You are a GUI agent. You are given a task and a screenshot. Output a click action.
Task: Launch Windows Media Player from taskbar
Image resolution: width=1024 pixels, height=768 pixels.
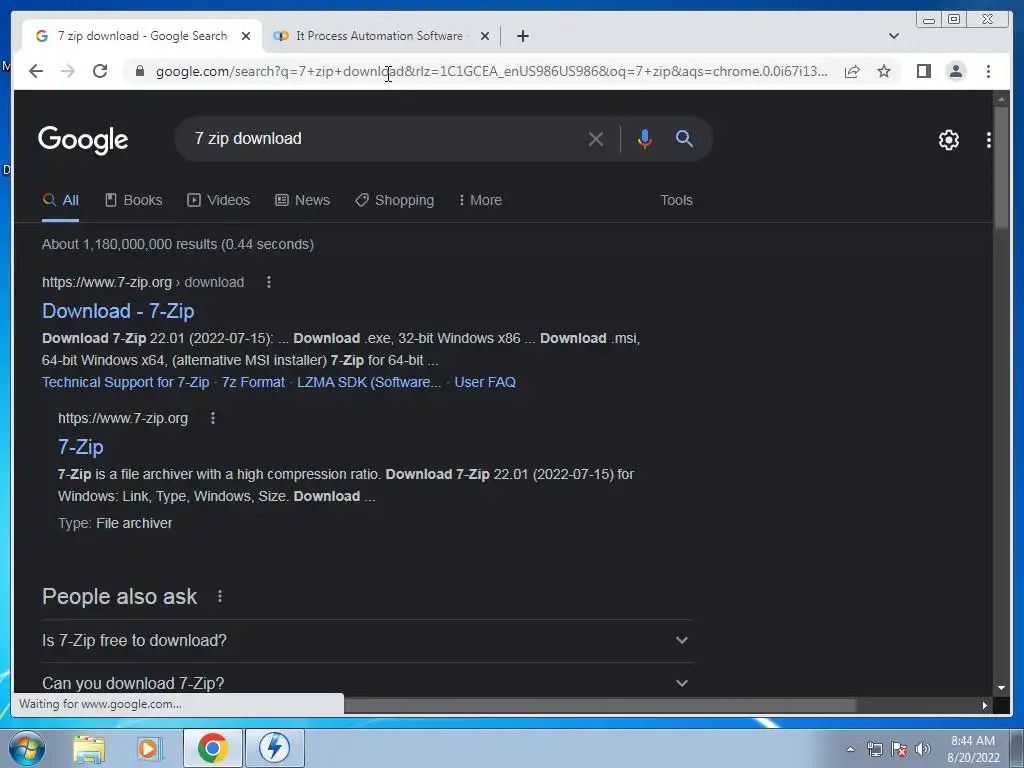tap(149, 748)
